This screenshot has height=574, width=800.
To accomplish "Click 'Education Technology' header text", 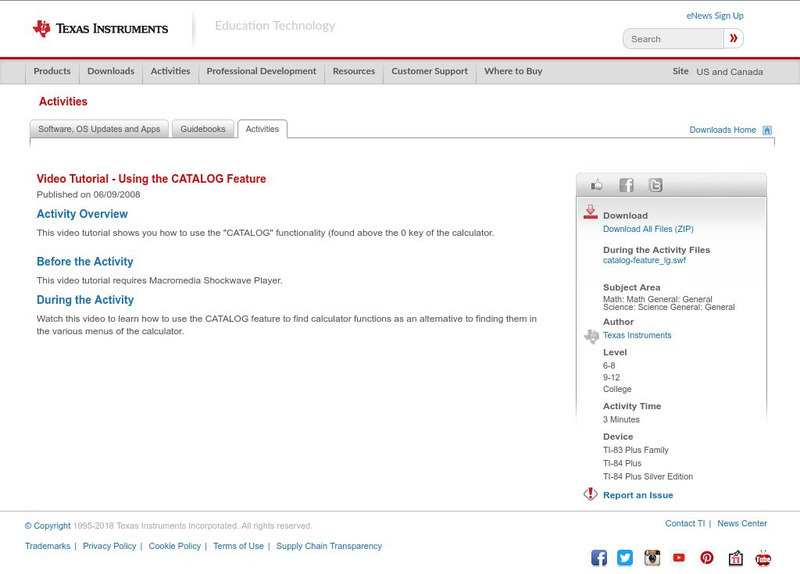I will point(275,26).
